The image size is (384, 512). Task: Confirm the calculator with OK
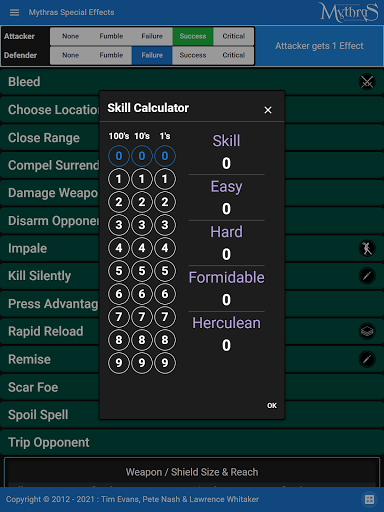[272, 406]
